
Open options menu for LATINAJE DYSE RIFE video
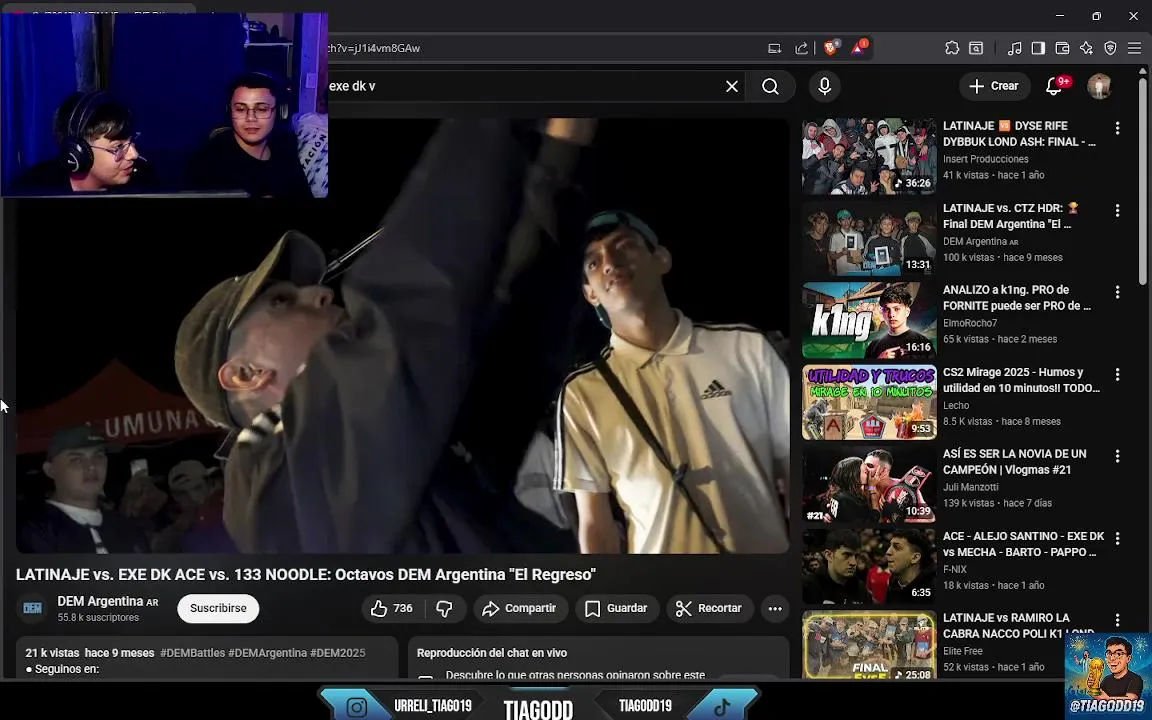[1117, 128]
